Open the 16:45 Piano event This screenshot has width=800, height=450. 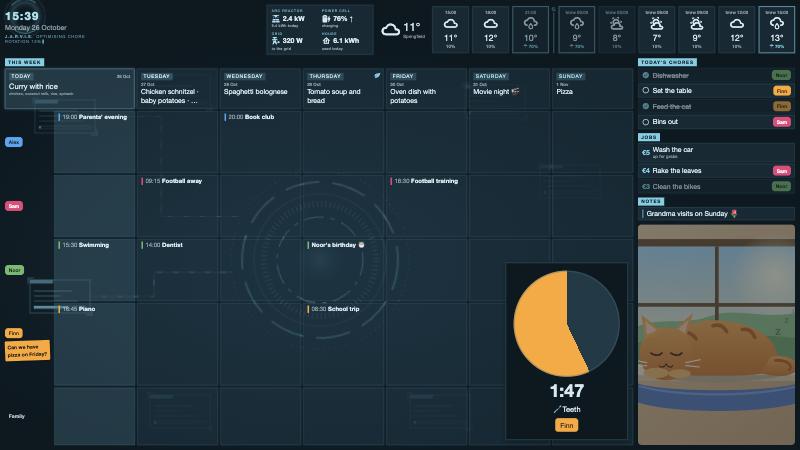[77, 309]
